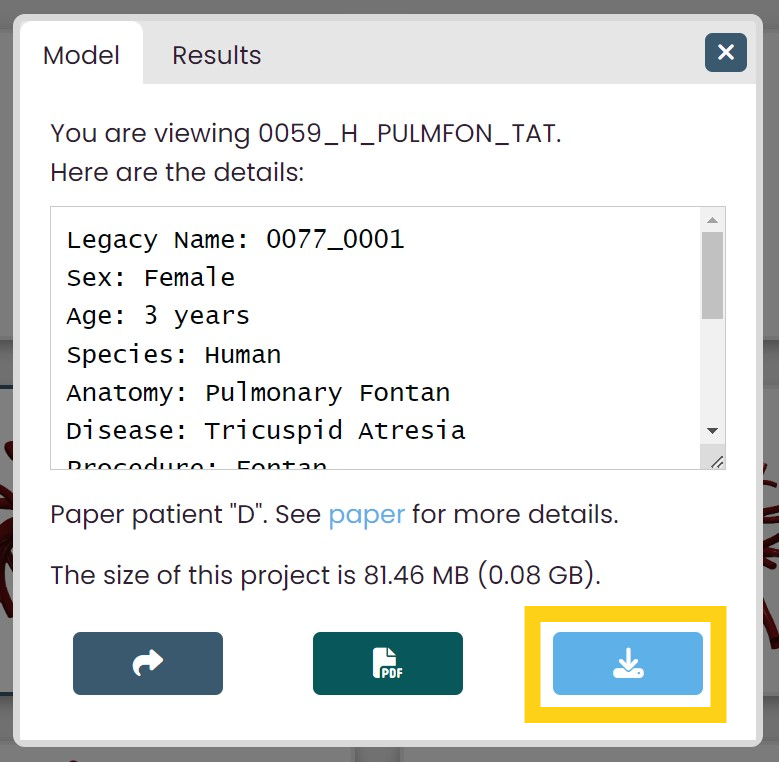Open the PDF document button
This screenshot has height=762, width=779.
tap(388, 663)
